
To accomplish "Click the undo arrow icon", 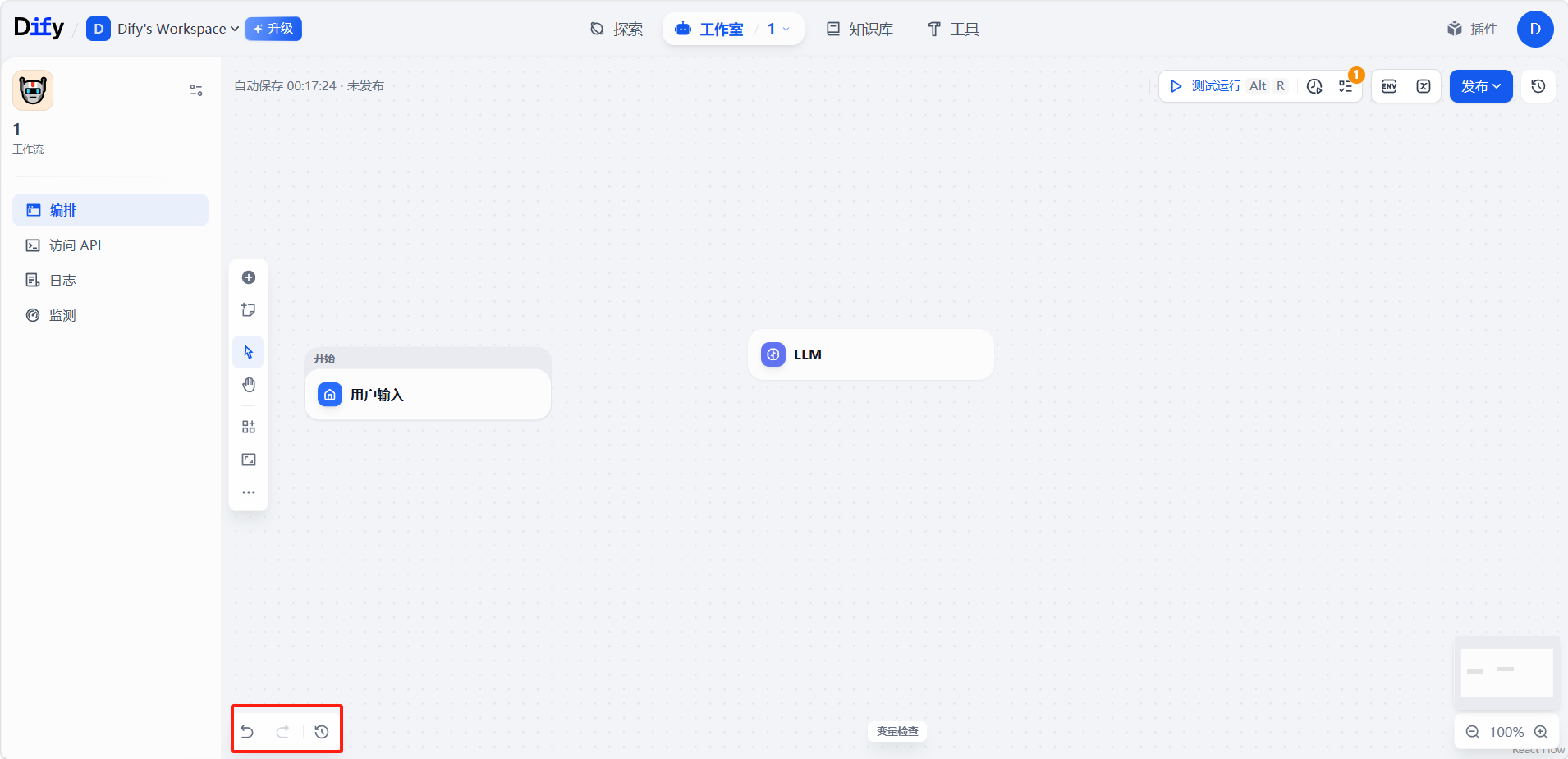I will point(247,731).
